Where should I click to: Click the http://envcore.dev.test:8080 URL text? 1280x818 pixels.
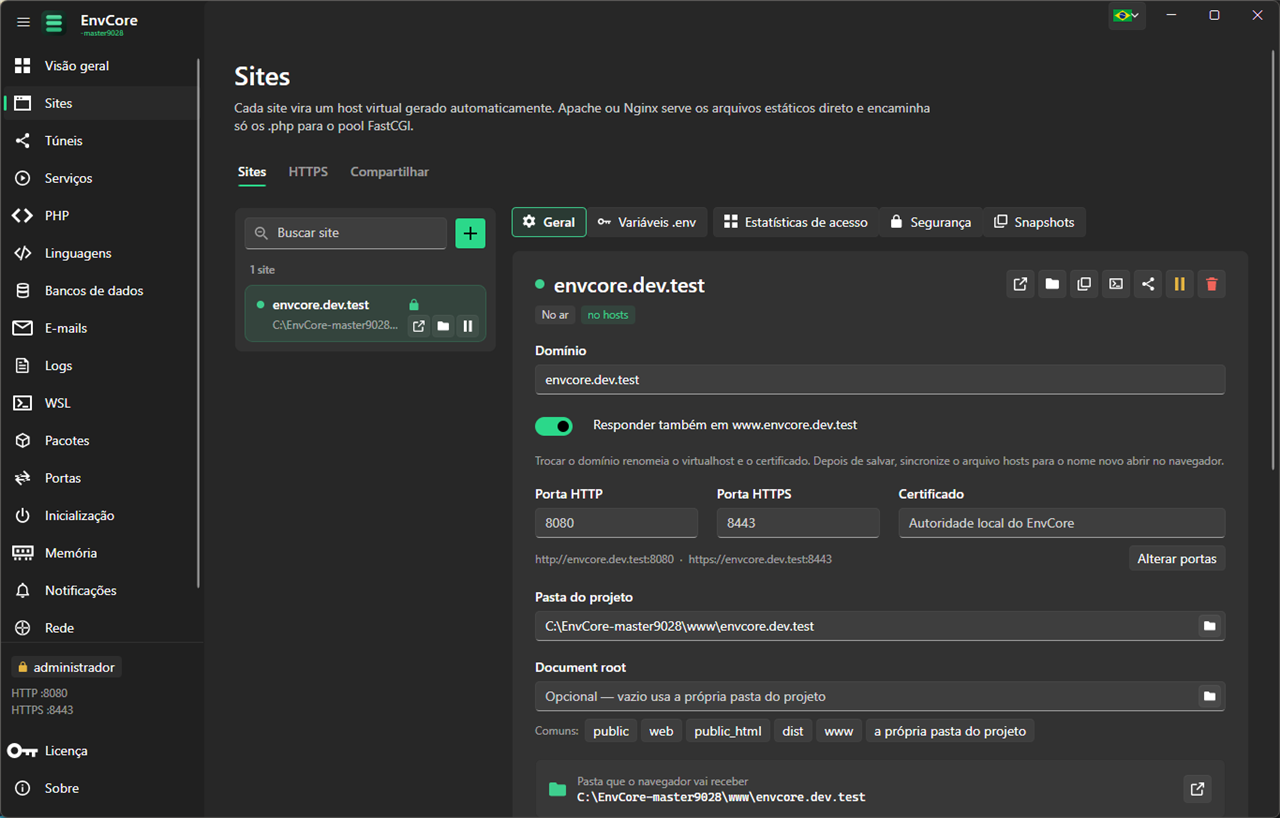pyautogui.click(x=605, y=559)
